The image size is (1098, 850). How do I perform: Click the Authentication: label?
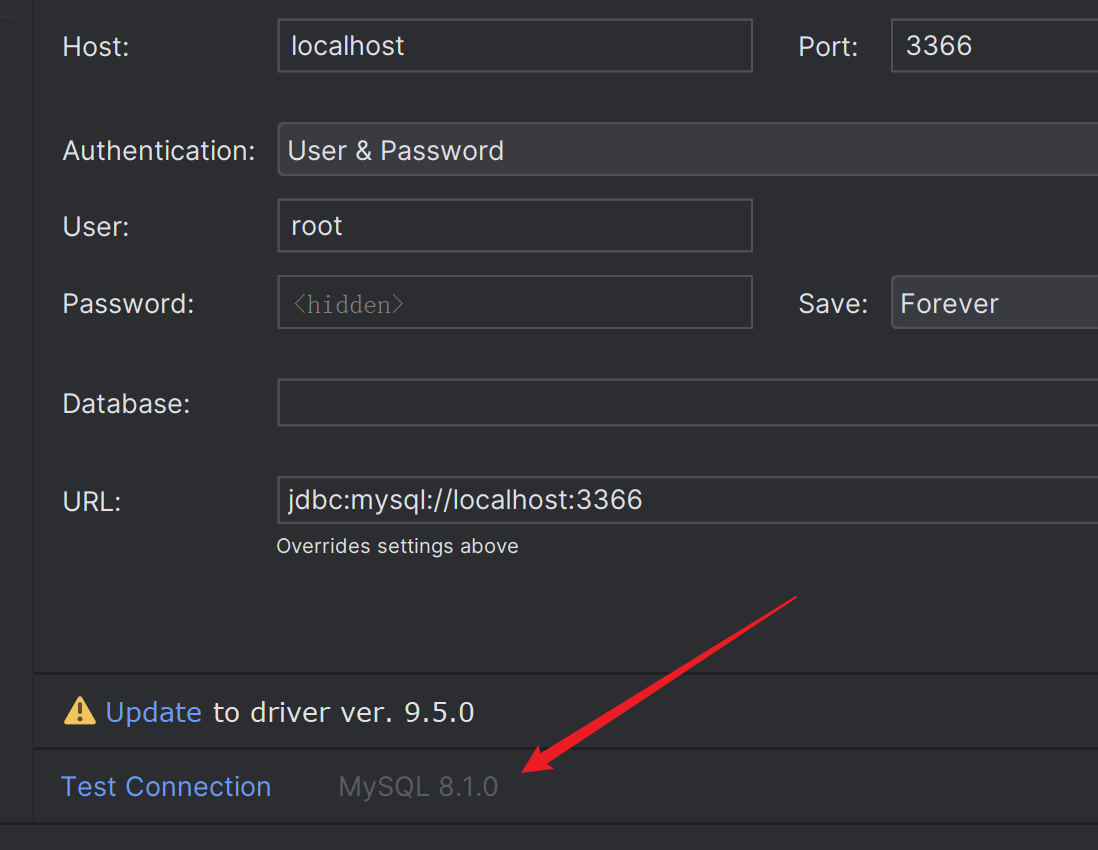pos(159,151)
